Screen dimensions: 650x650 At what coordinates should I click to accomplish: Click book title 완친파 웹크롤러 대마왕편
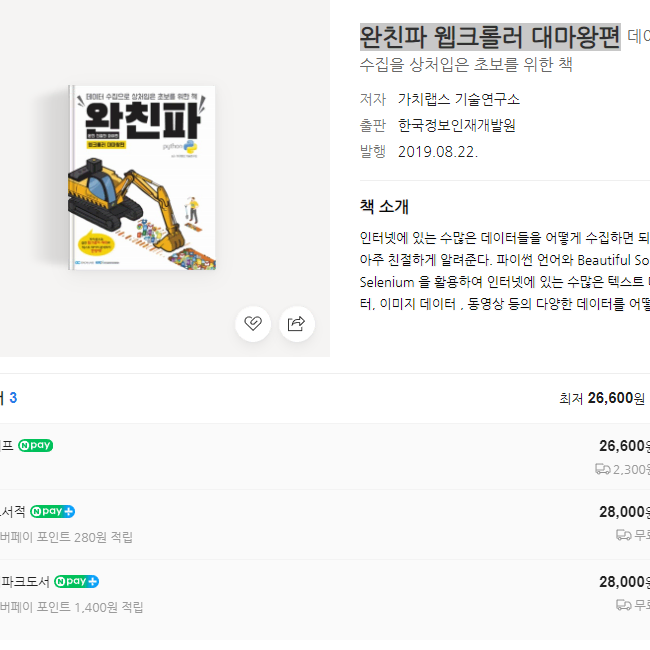pyautogui.click(x=490, y=37)
